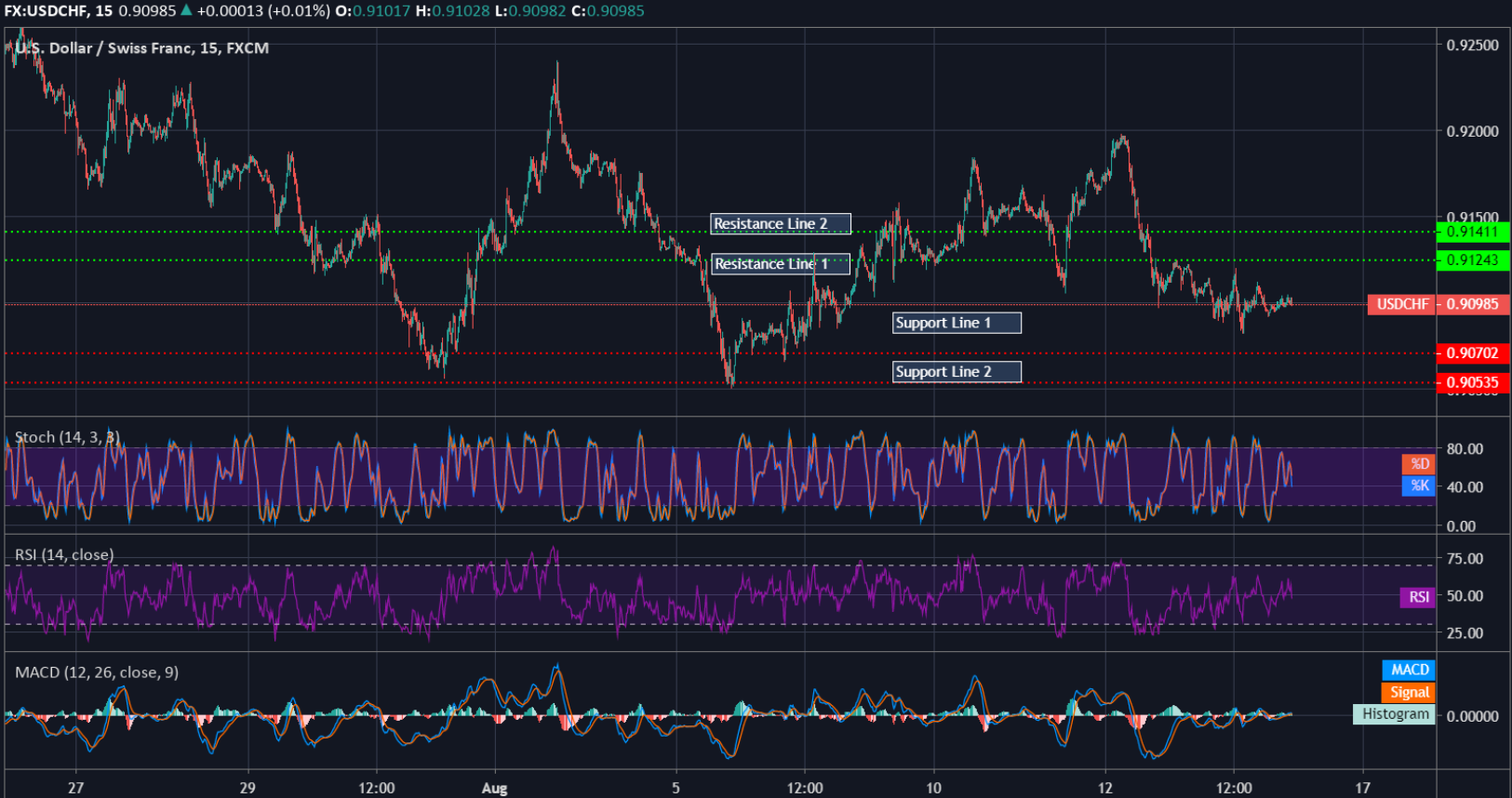The image size is (1512, 798).
Task: Click the H:0.91028 high value in header
Action: point(452,11)
